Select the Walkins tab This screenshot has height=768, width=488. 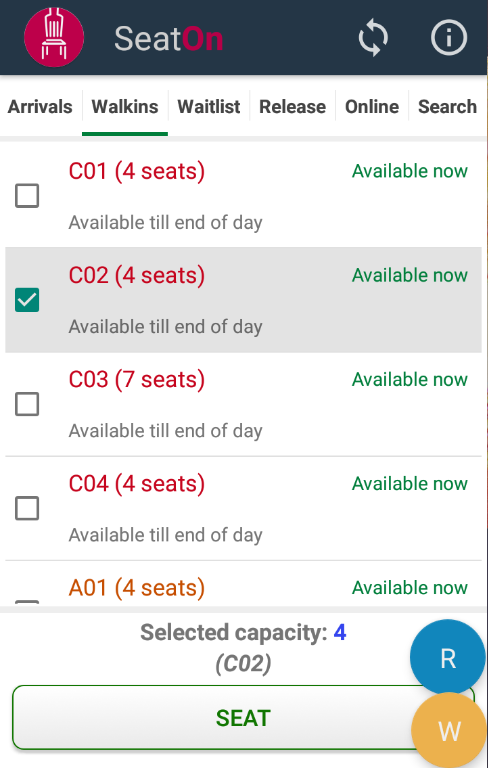(x=125, y=107)
